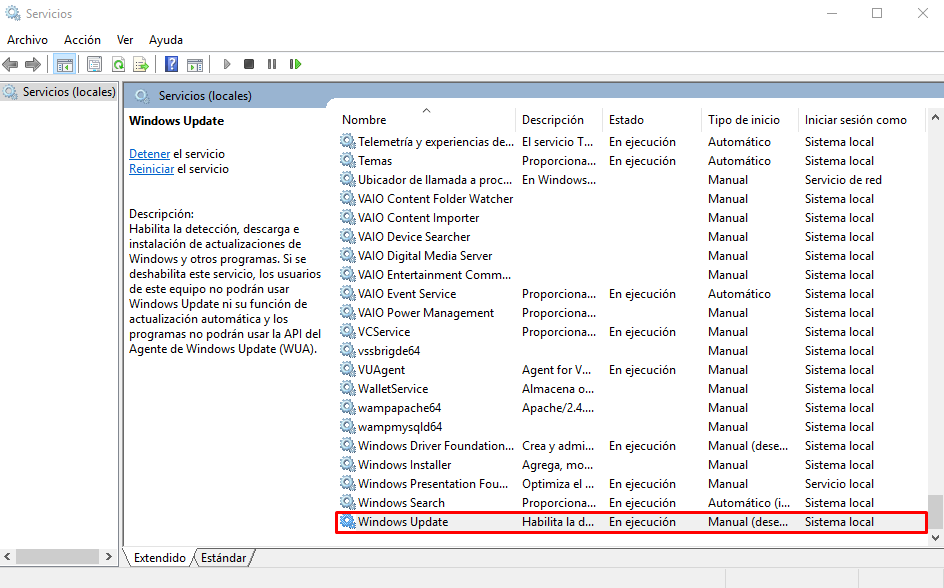
Task: Click the Pause service icon
Action: (x=272, y=64)
